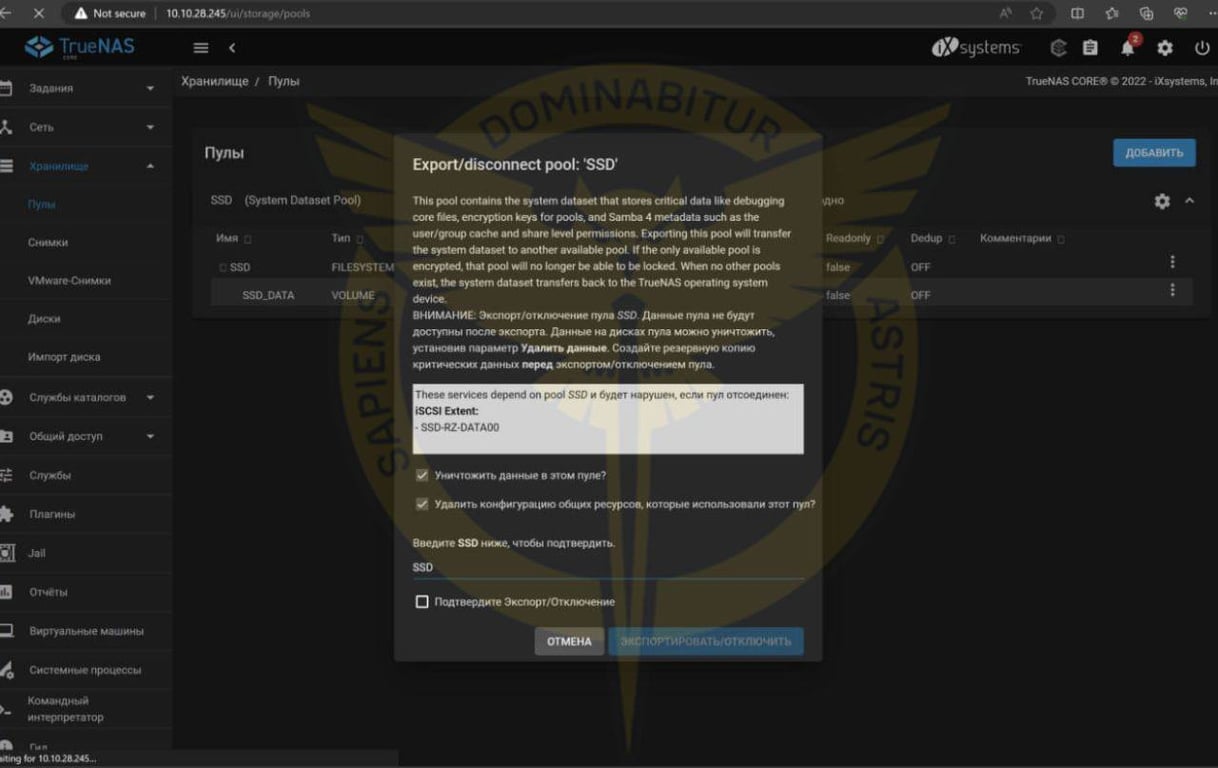Open 'Виртуальные машины' in the sidebar
The image size is (1218, 768).
point(86,631)
